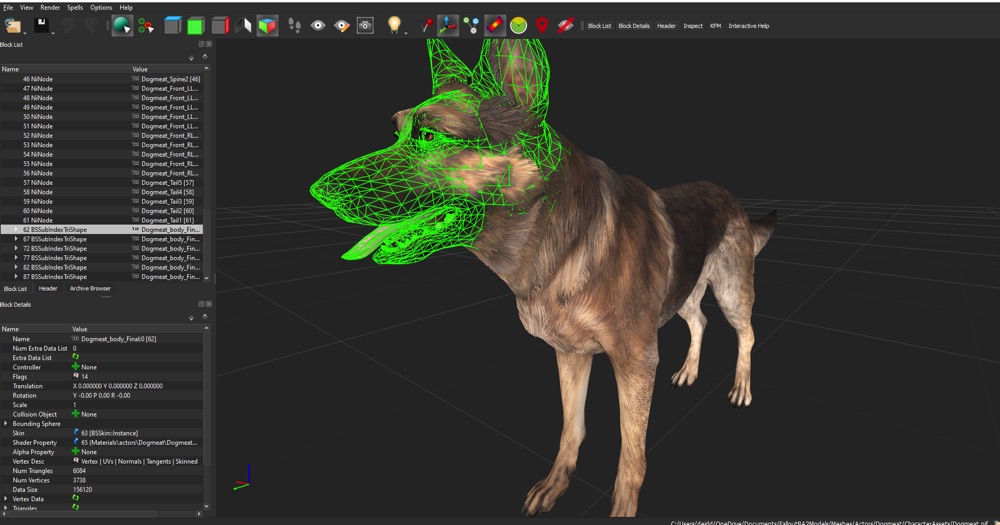Viewport: 1000px width, 525px height.
Task: Click the Load file folder icon
Action: (12, 26)
